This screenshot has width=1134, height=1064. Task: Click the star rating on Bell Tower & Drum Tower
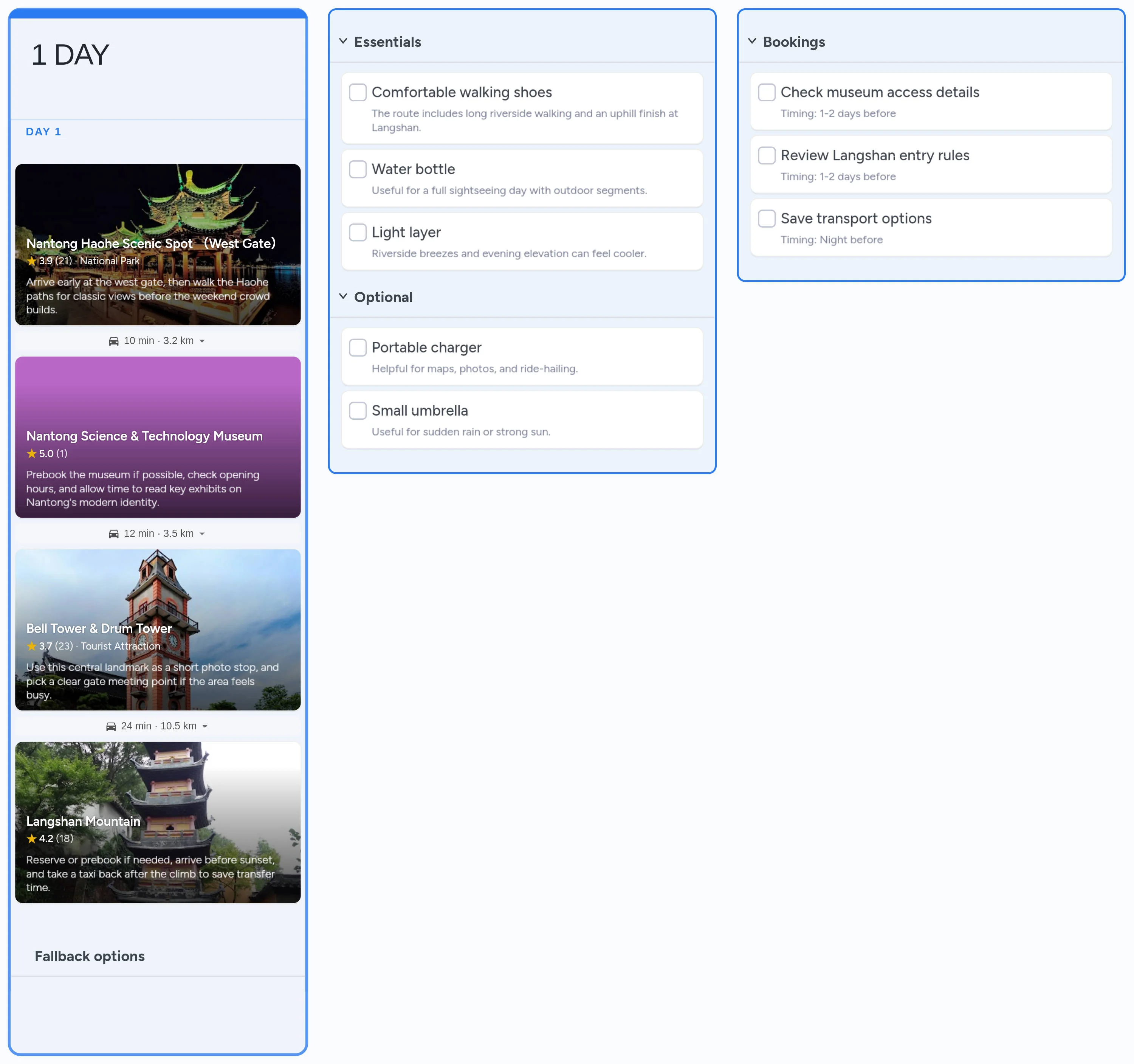[31, 647]
